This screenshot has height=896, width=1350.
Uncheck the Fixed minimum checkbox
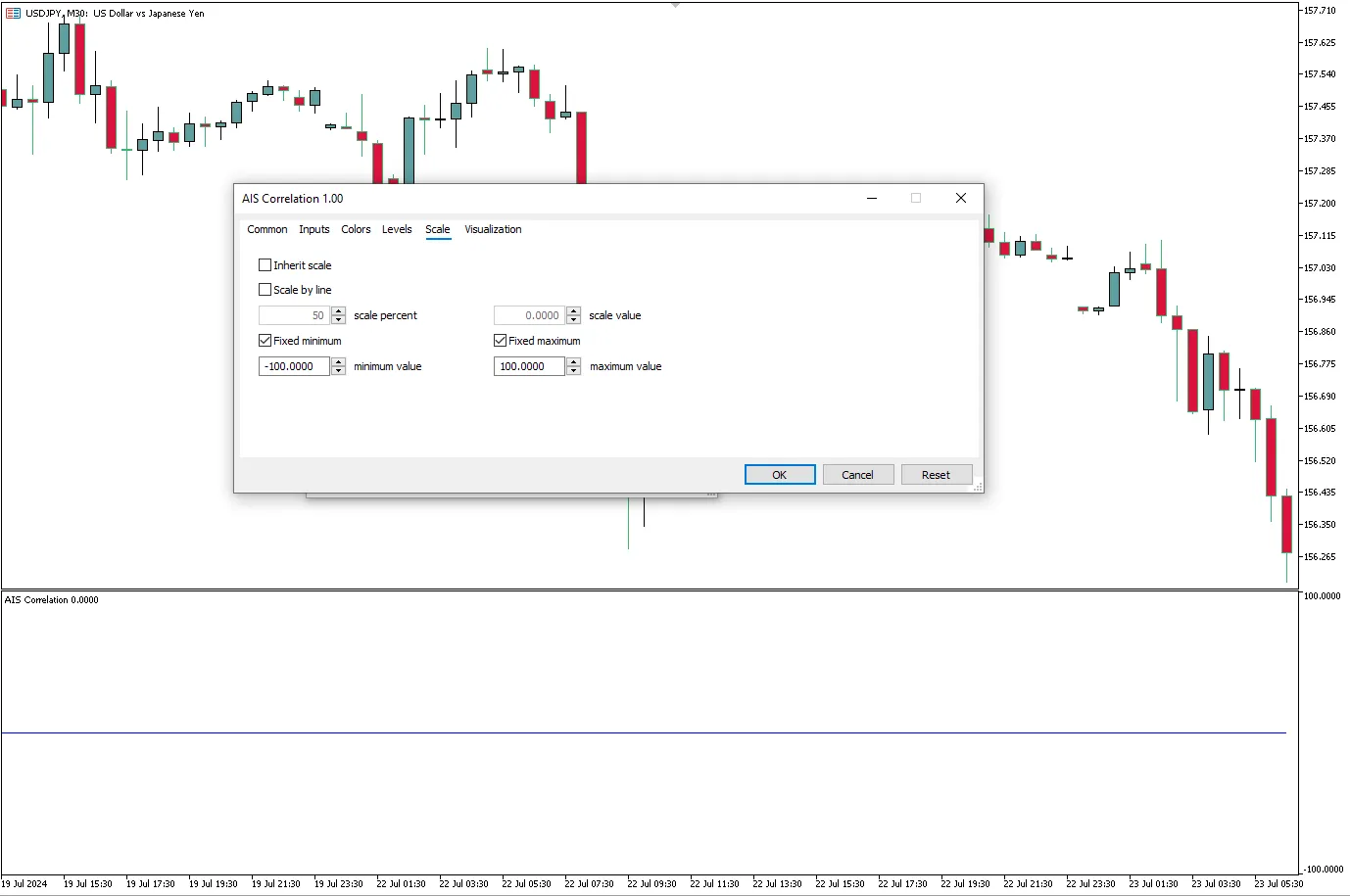tap(265, 341)
